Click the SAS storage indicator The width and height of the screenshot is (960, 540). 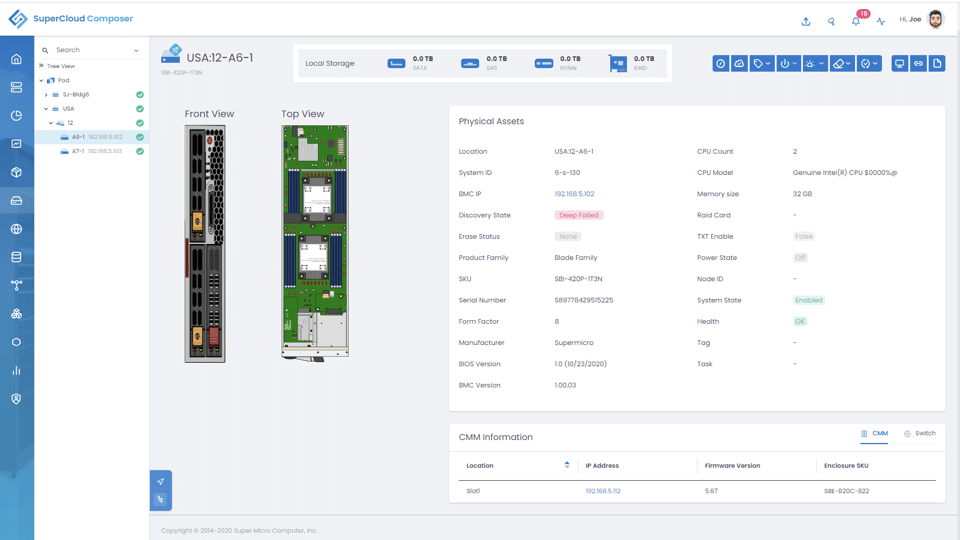484,63
